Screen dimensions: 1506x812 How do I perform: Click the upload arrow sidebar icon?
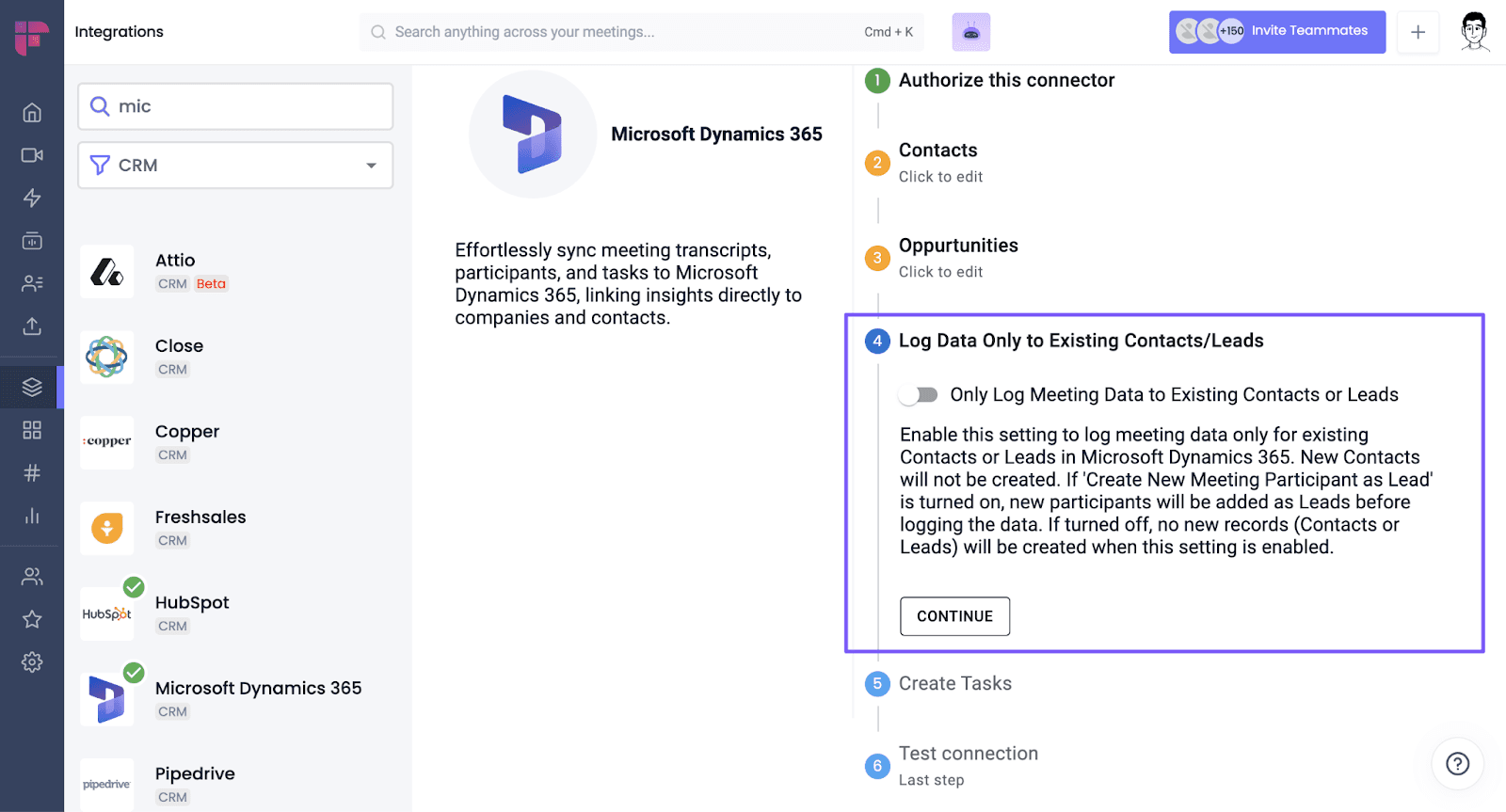[32, 326]
